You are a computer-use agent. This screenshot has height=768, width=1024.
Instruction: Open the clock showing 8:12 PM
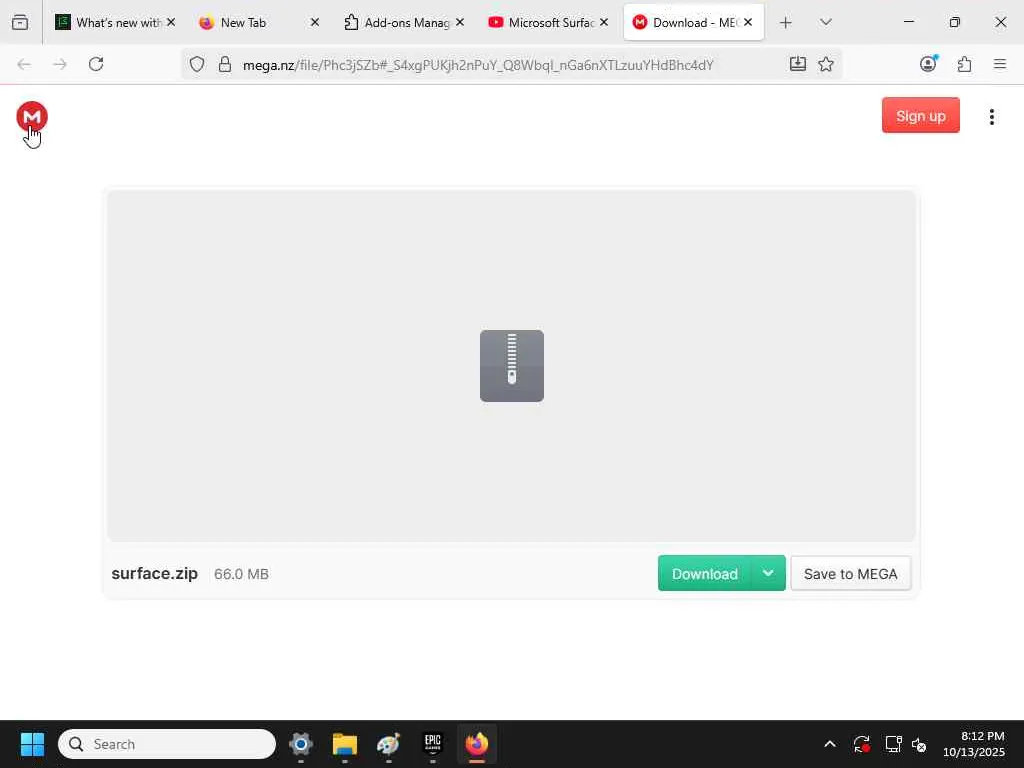973,744
